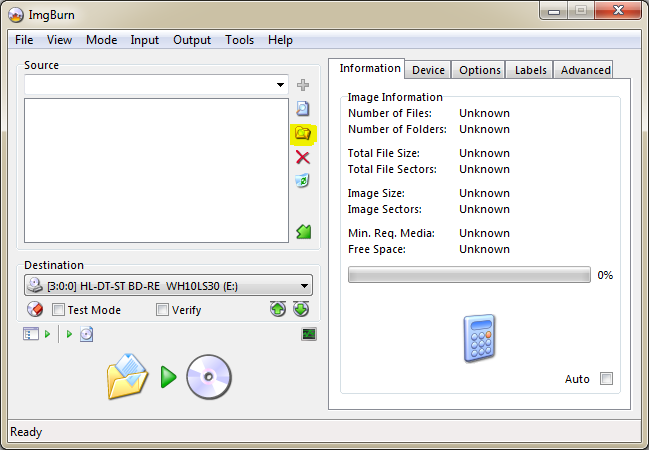
Task: Click the Number of Folders label
Action: coord(397,129)
